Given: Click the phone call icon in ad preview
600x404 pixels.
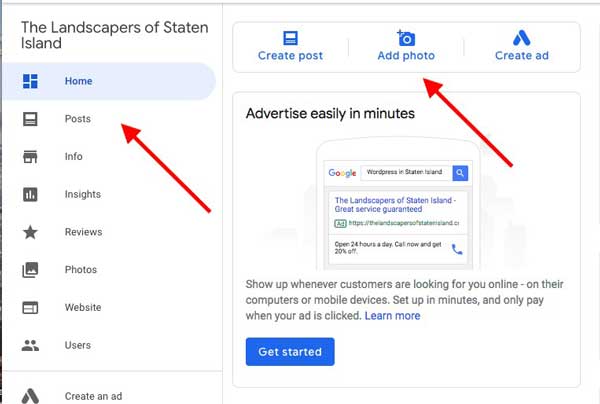Looking at the screenshot, I should pos(457,249).
